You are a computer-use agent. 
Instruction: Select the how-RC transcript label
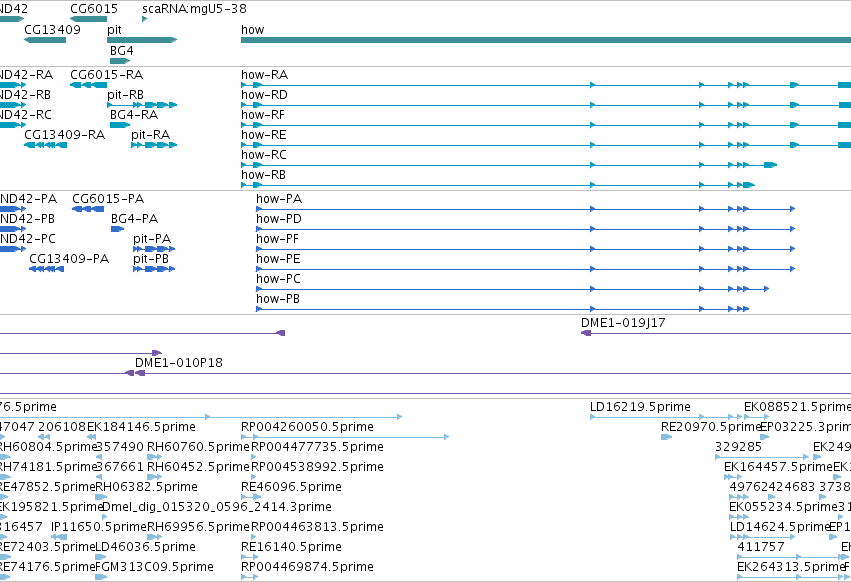tap(264, 155)
